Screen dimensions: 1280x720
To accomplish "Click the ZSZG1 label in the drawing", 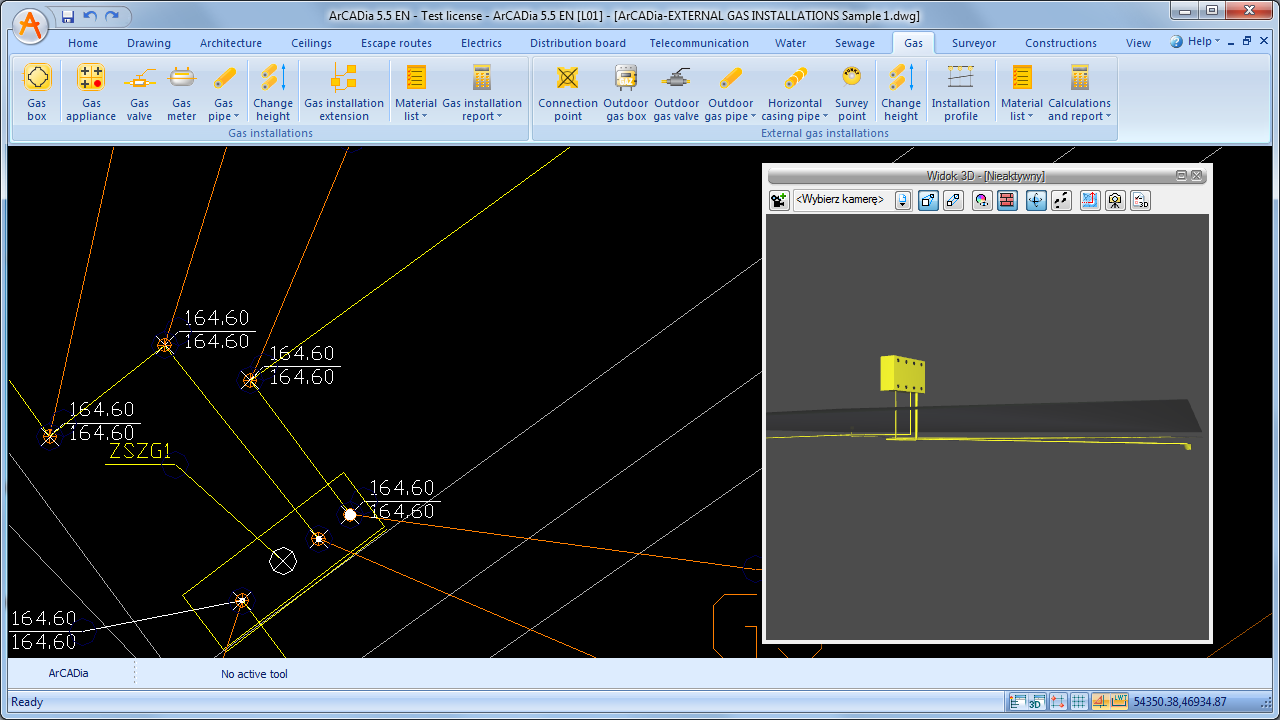I will click(x=139, y=452).
